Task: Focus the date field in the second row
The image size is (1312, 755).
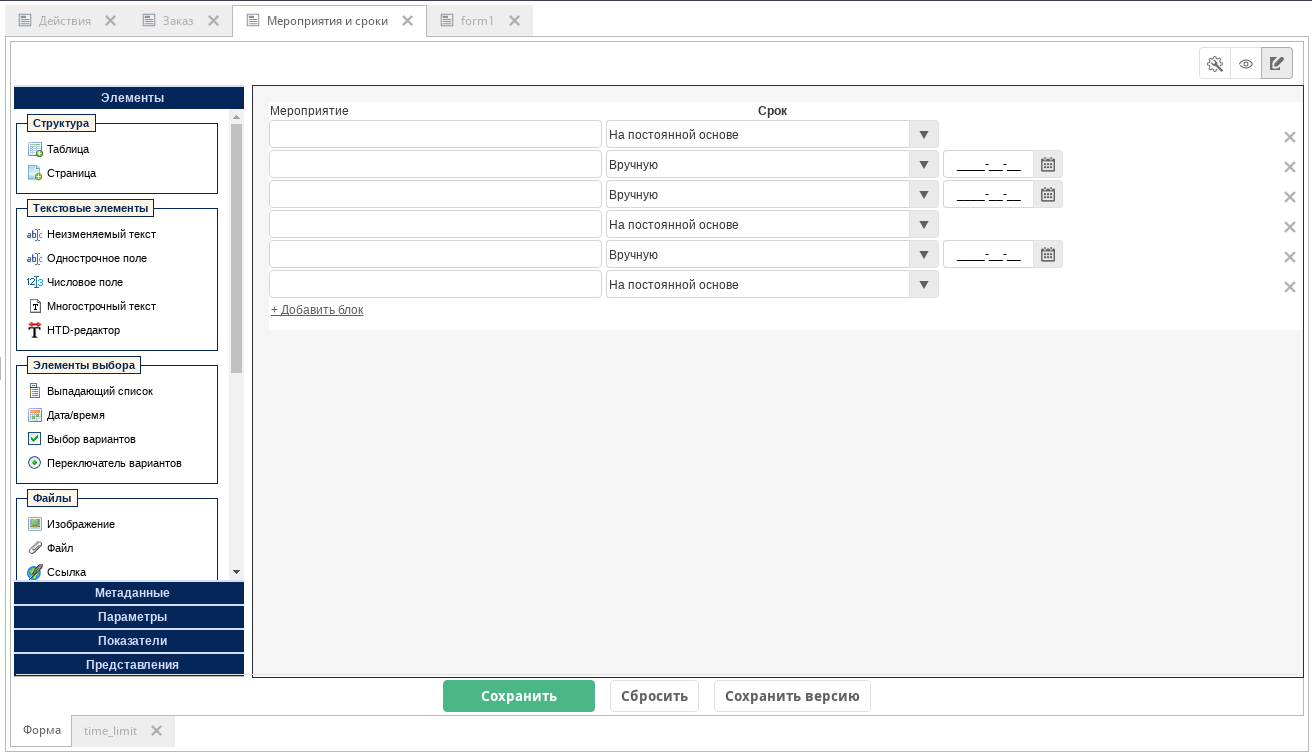Action: coord(989,165)
